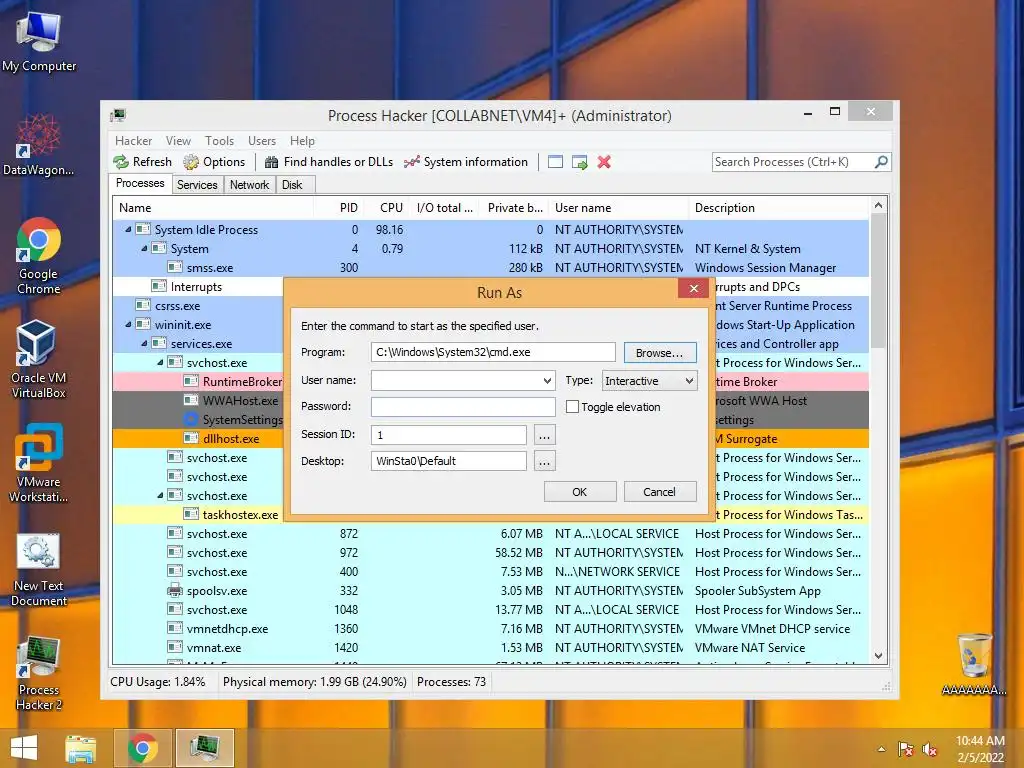Image resolution: width=1024 pixels, height=768 pixels.
Task: Open System information
Action: [x=466, y=162]
